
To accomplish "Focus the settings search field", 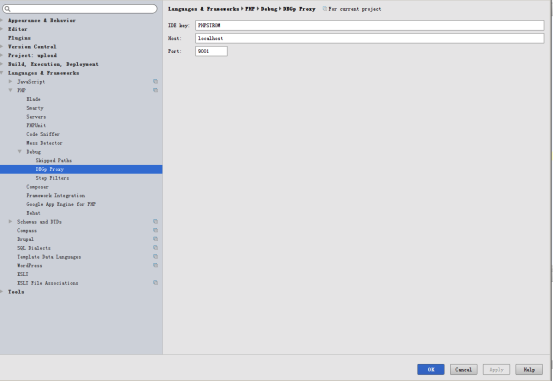I will pyautogui.click(x=80, y=9).
